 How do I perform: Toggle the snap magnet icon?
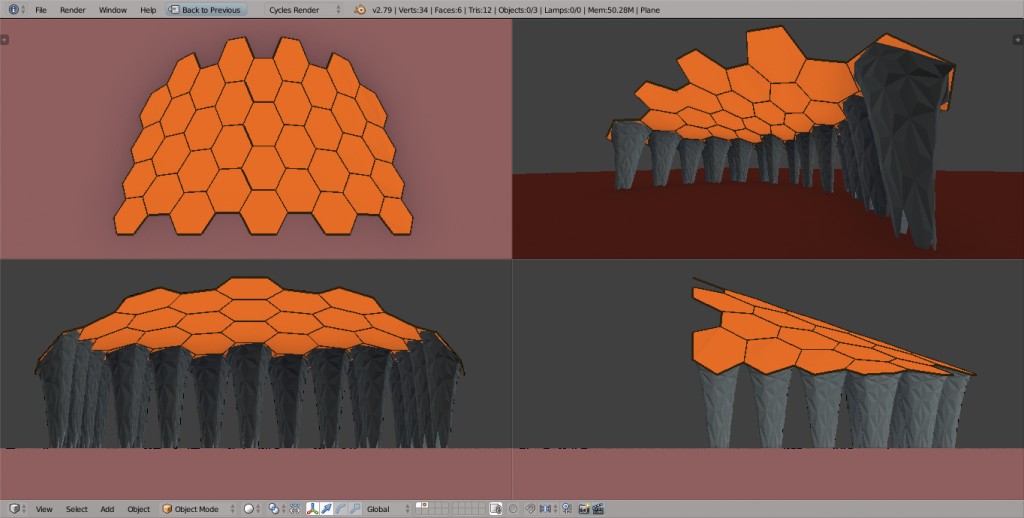pos(530,509)
